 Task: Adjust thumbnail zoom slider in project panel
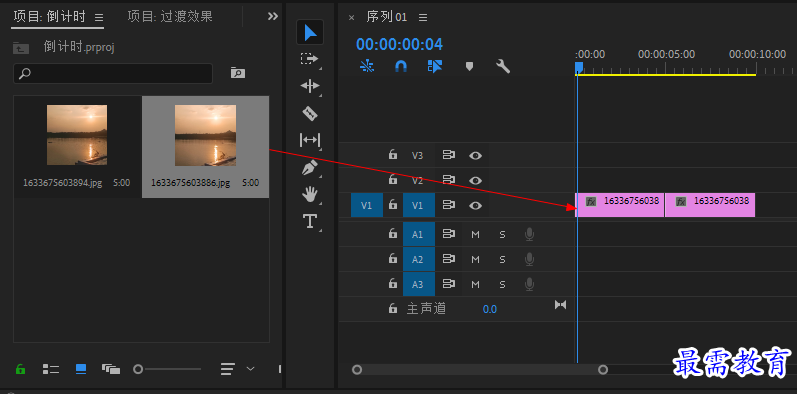pyautogui.click(x=167, y=369)
